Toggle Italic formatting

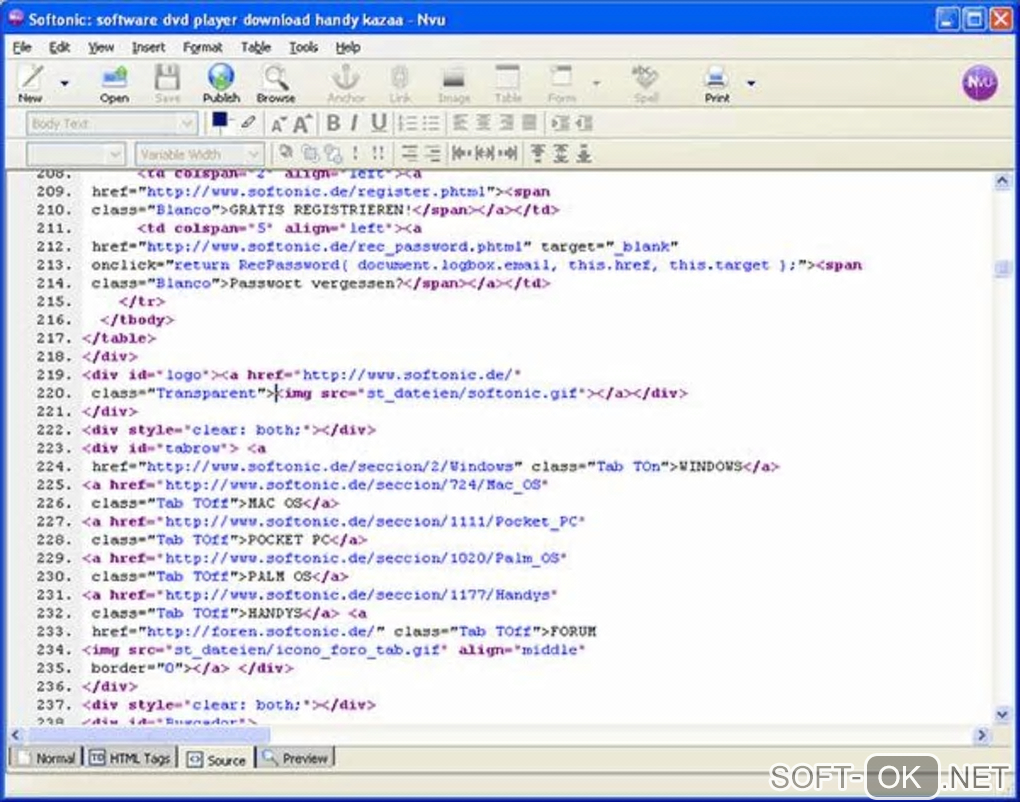click(354, 123)
